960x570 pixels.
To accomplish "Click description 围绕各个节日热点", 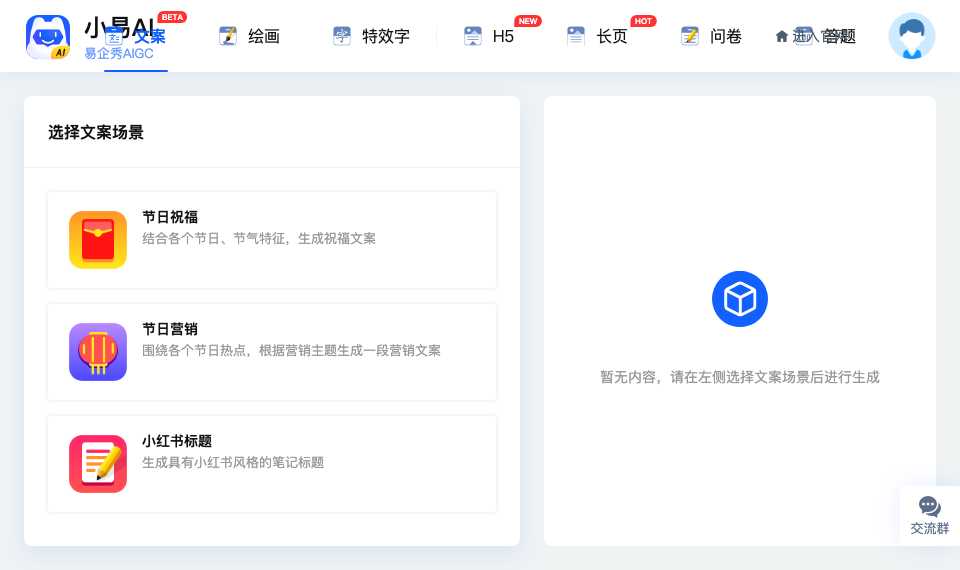I will 291,351.
